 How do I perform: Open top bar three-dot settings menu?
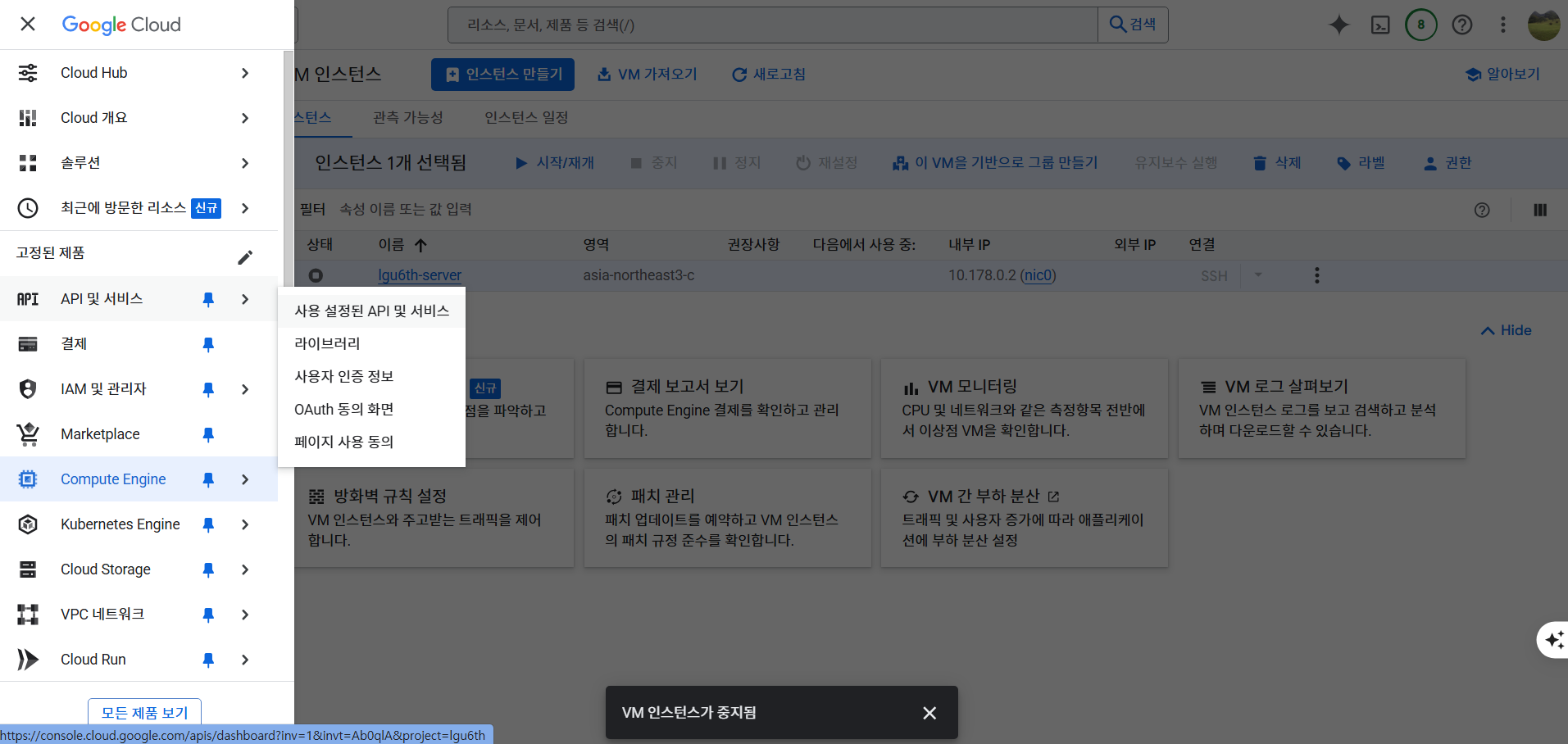click(x=1503, y=25)
